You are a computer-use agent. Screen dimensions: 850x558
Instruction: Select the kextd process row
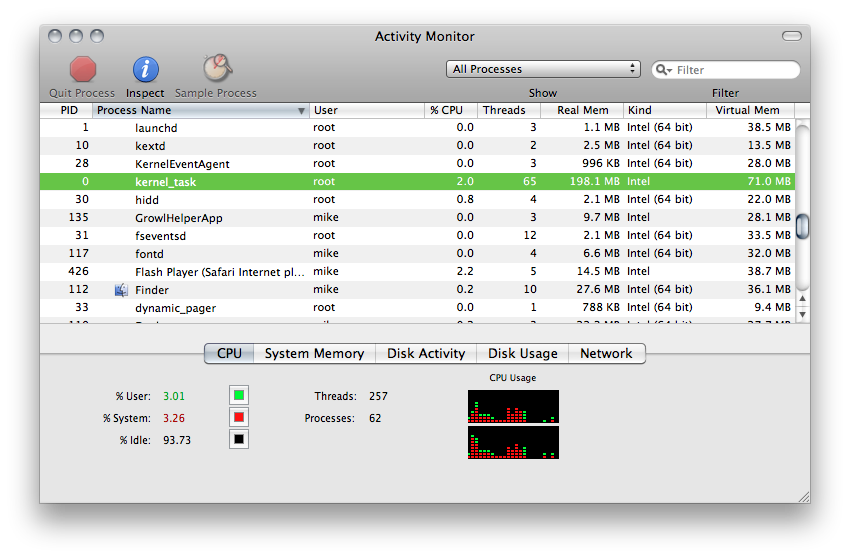(x=417, y=145)
